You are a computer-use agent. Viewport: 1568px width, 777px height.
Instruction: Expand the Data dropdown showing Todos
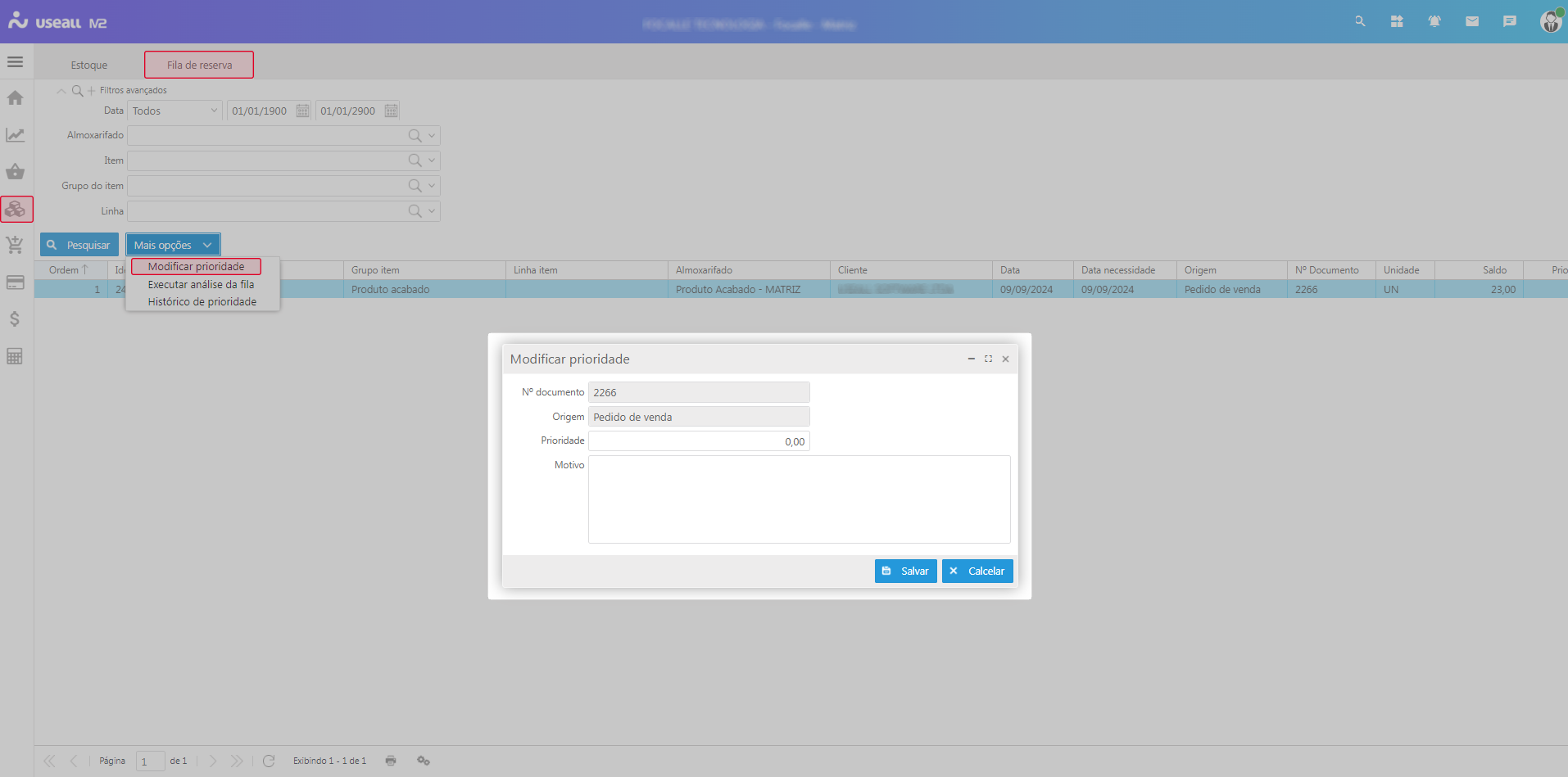[214, 111]
